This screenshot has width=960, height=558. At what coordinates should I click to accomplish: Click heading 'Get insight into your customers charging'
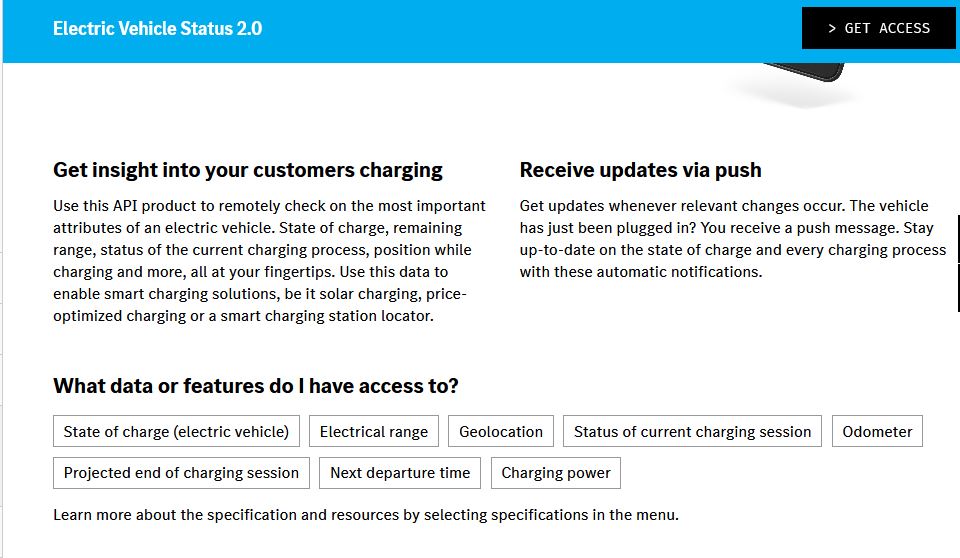click(248, 170)
